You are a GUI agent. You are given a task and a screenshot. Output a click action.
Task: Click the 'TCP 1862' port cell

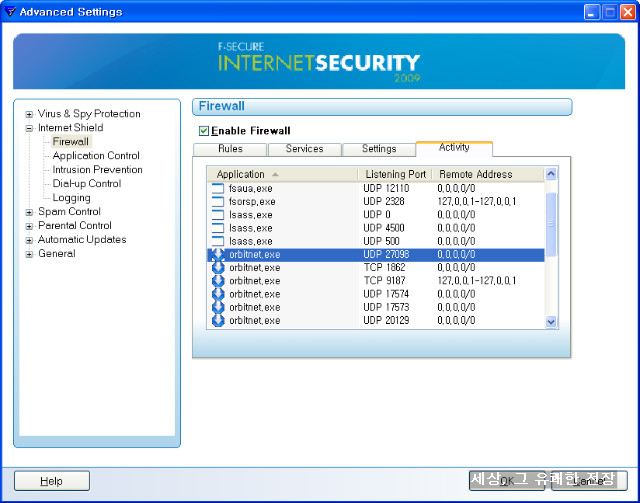pyautogui.click(x=384, y=267)
